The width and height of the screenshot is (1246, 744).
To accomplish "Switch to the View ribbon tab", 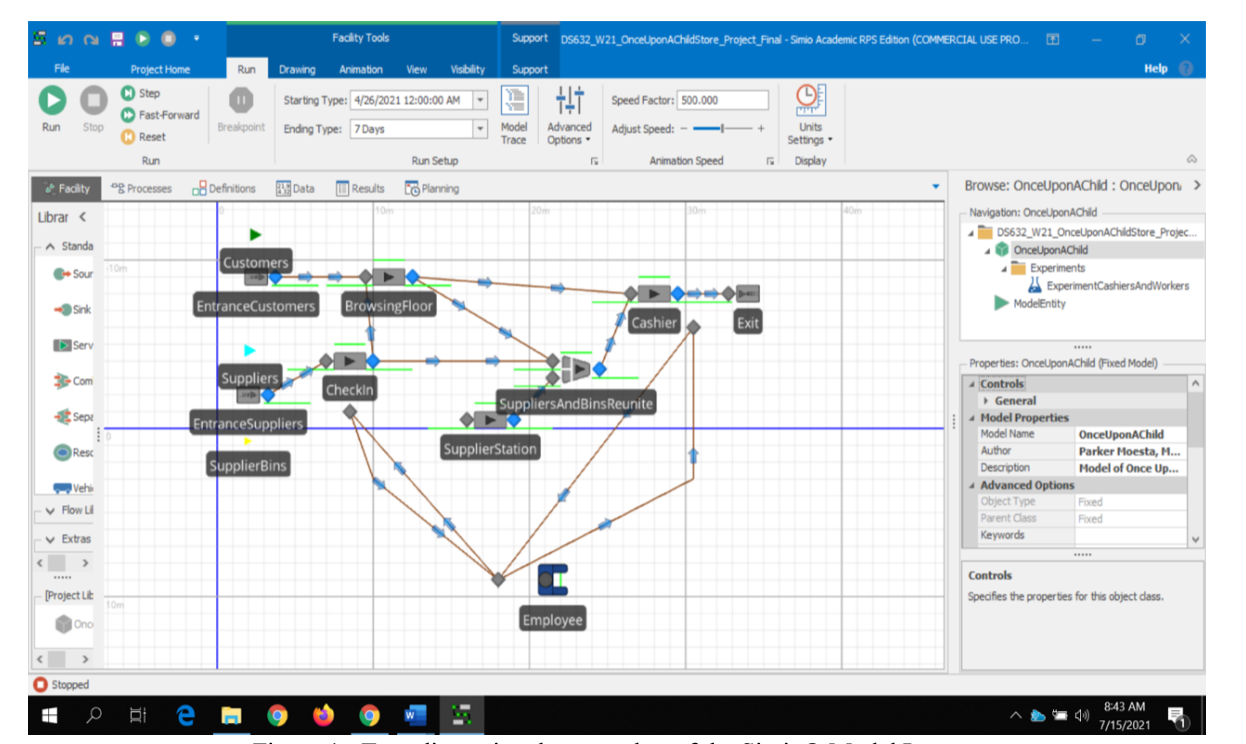I will 417,69.
